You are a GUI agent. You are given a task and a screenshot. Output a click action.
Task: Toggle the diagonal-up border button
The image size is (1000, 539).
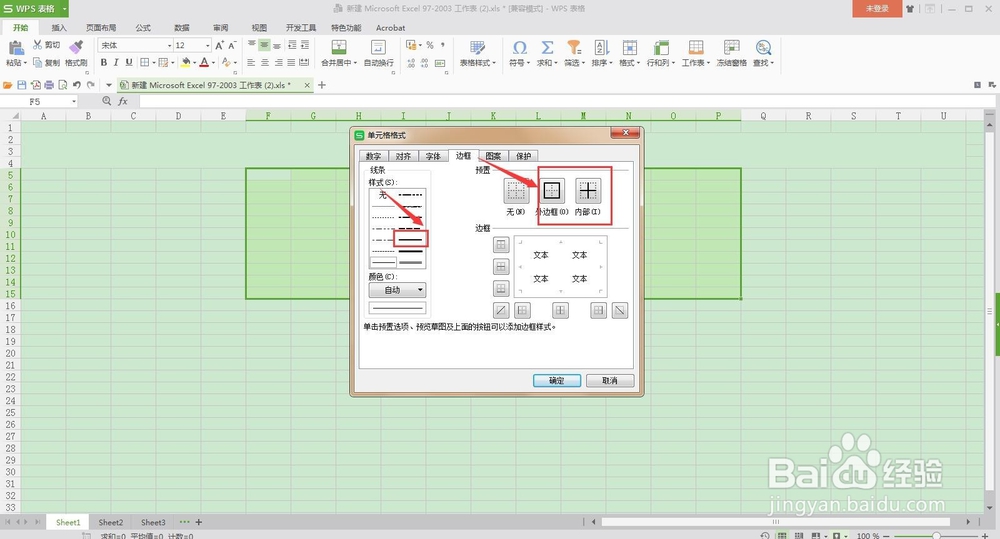pos(501,311)
